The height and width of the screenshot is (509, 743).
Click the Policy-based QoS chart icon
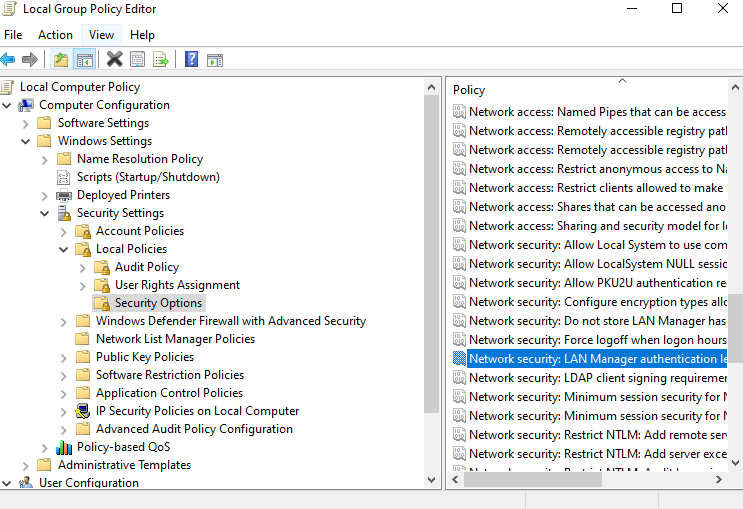point(64,447)
